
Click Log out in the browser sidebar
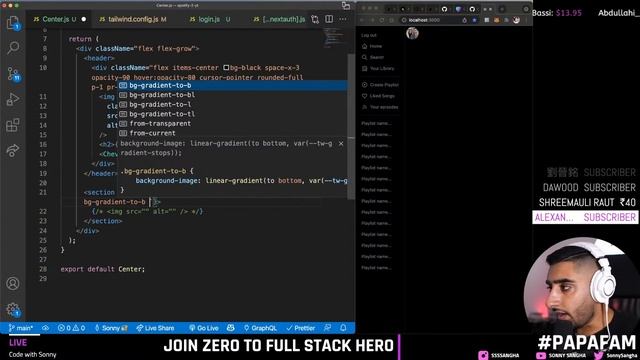tap(369, 36)
